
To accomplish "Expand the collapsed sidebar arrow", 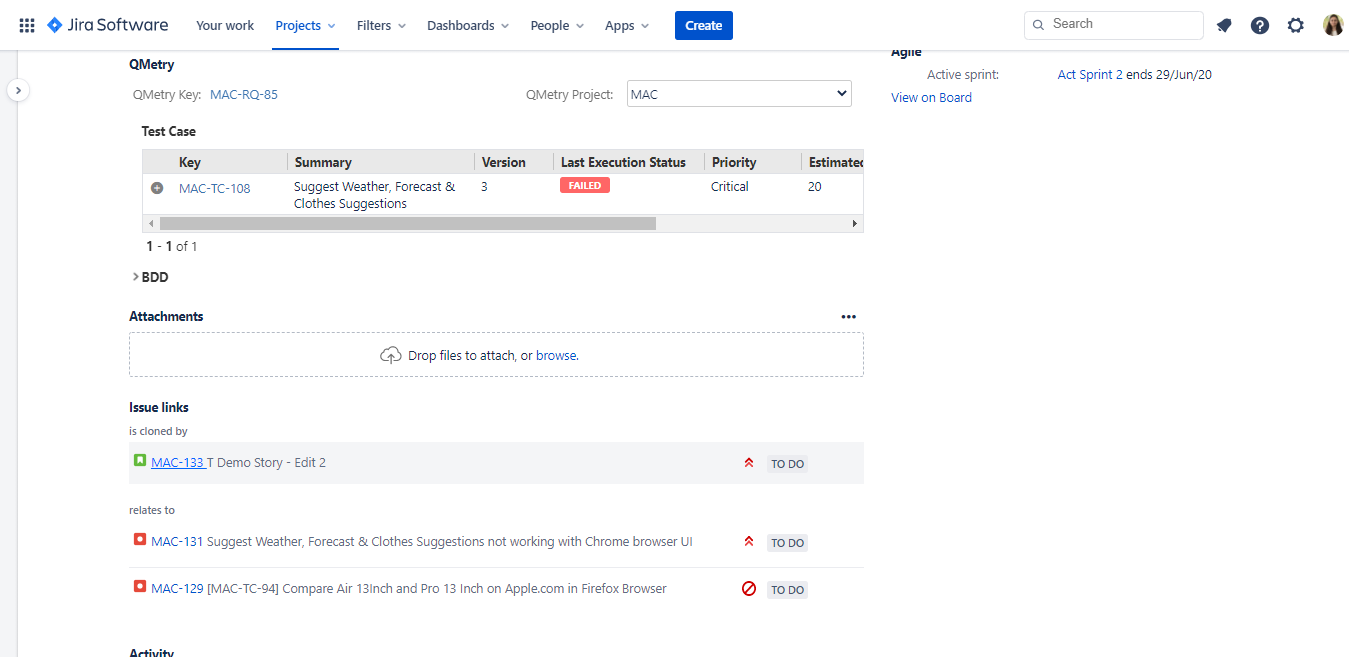I will [19, 90].
